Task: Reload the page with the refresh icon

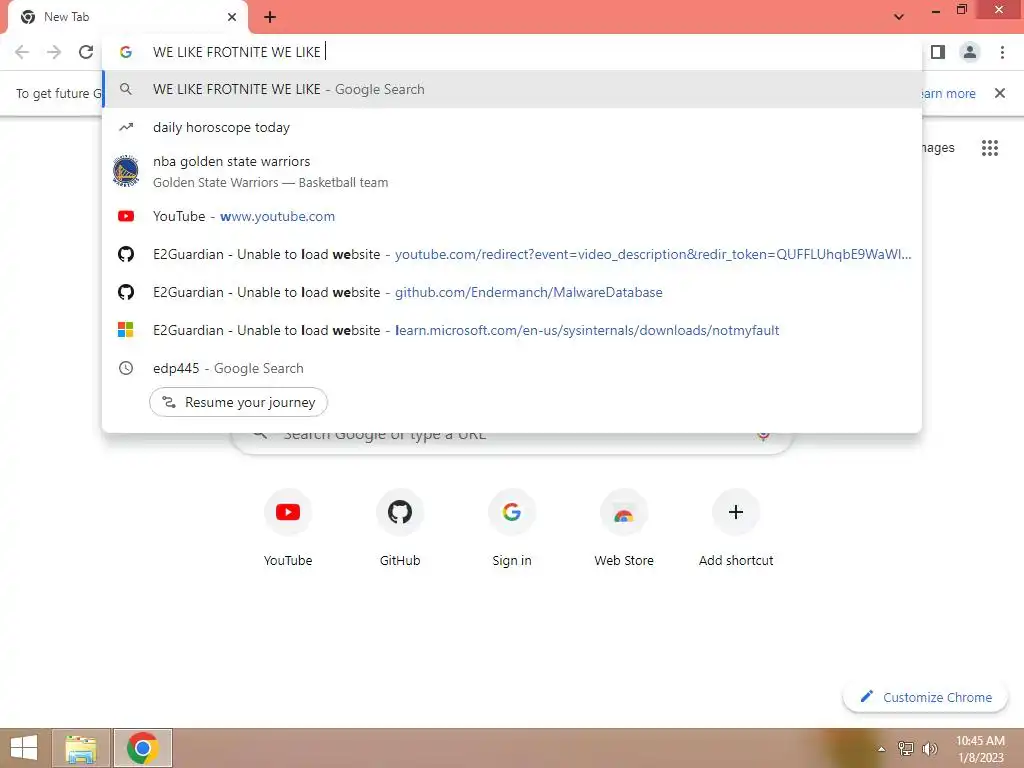Action: coord(86,52)
